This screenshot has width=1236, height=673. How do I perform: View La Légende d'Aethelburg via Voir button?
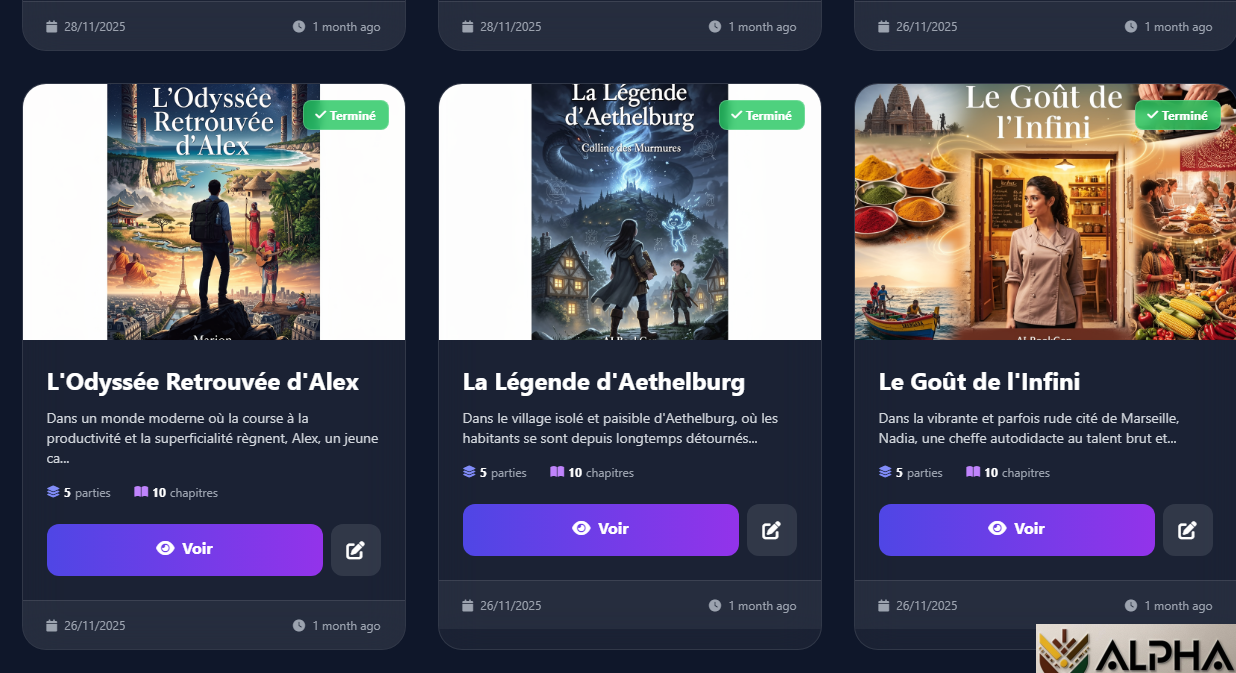(x=601, y=530)
